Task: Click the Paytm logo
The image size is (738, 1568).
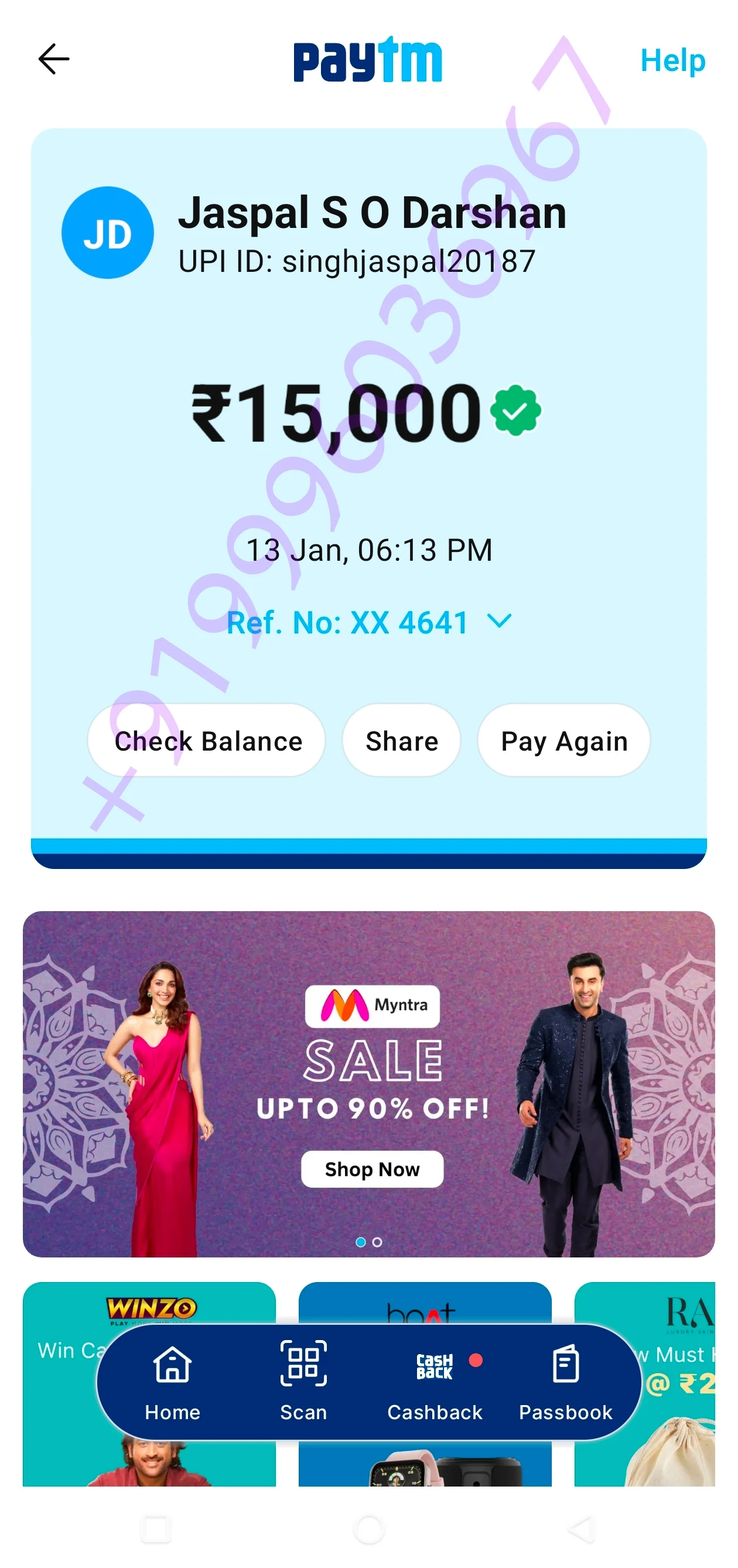Action: tap(367, 59)
